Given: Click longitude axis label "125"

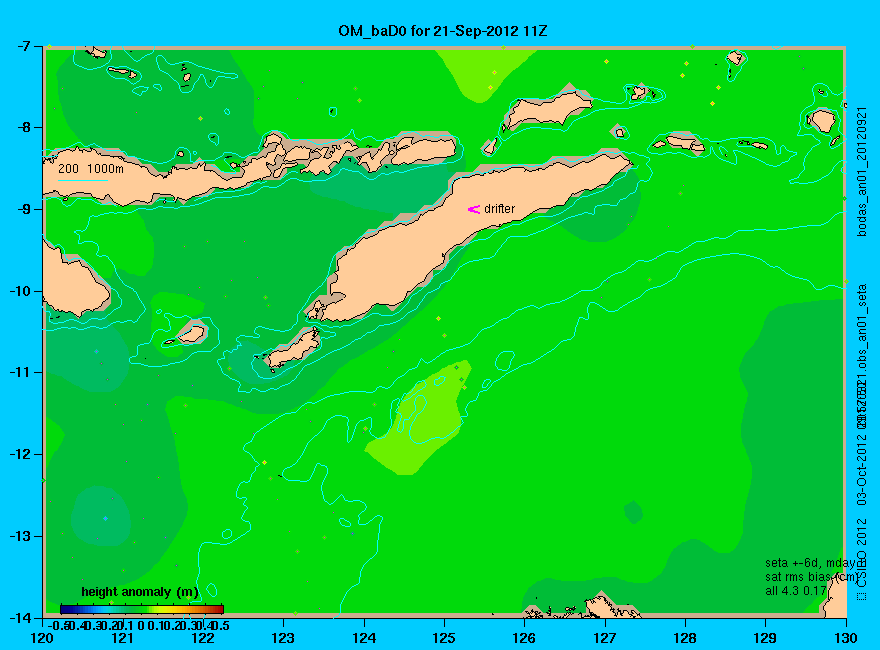Looking at the screenshot, I should [x=444, y=638].
